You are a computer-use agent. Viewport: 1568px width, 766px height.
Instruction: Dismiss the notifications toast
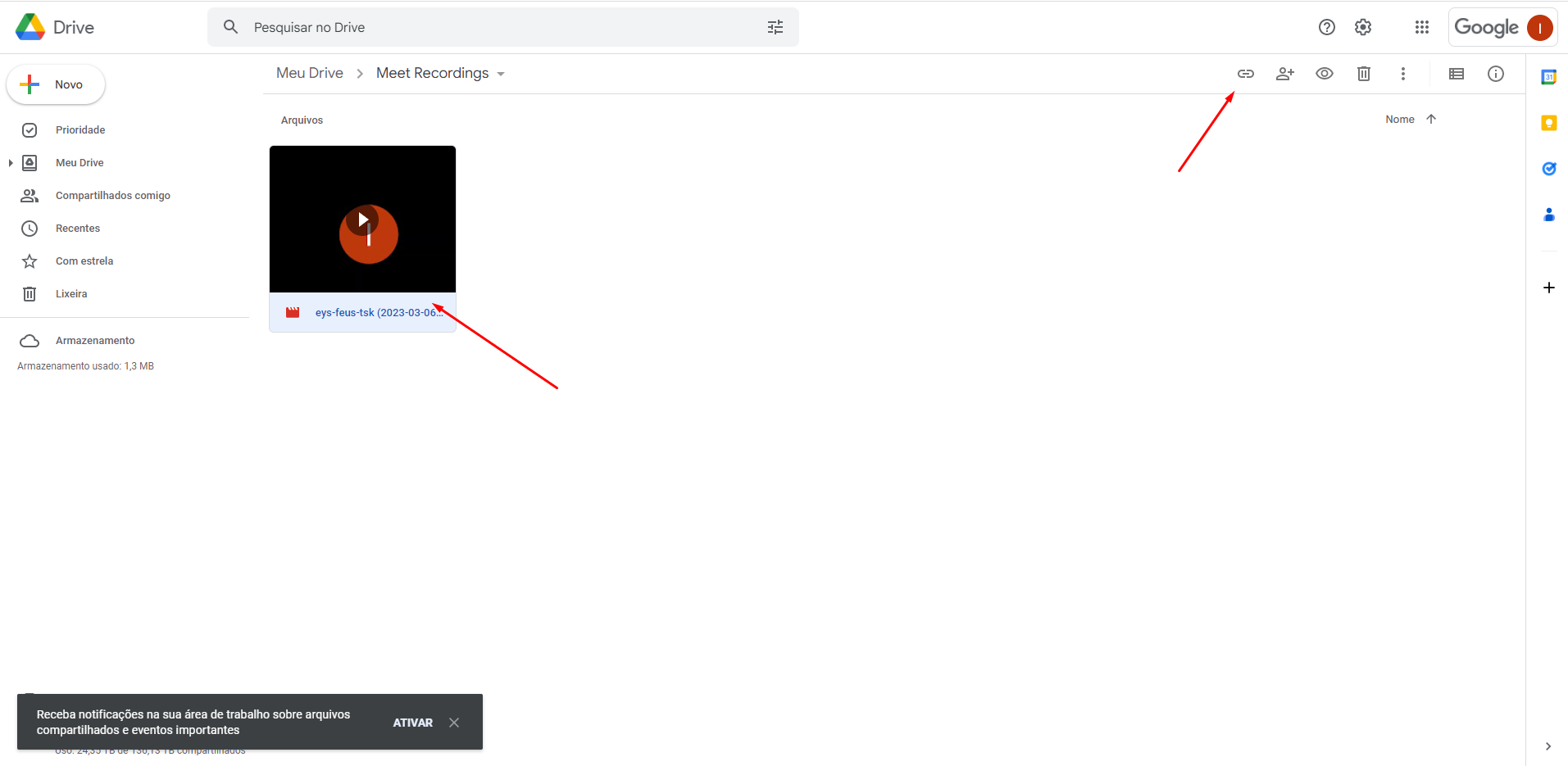click(454, 723)
